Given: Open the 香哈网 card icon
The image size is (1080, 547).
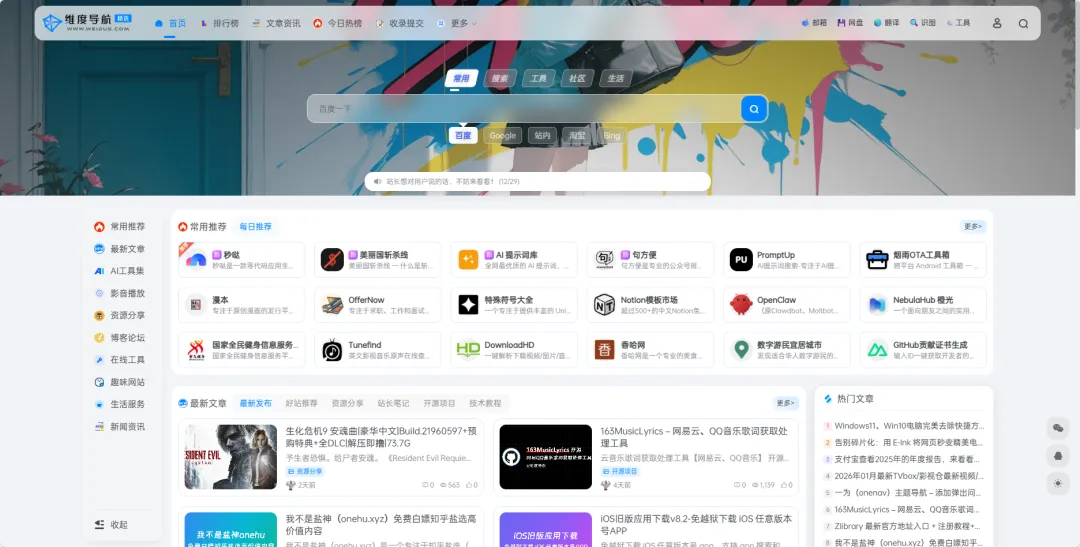Looking at the screenshot, I should coord(605,350).
